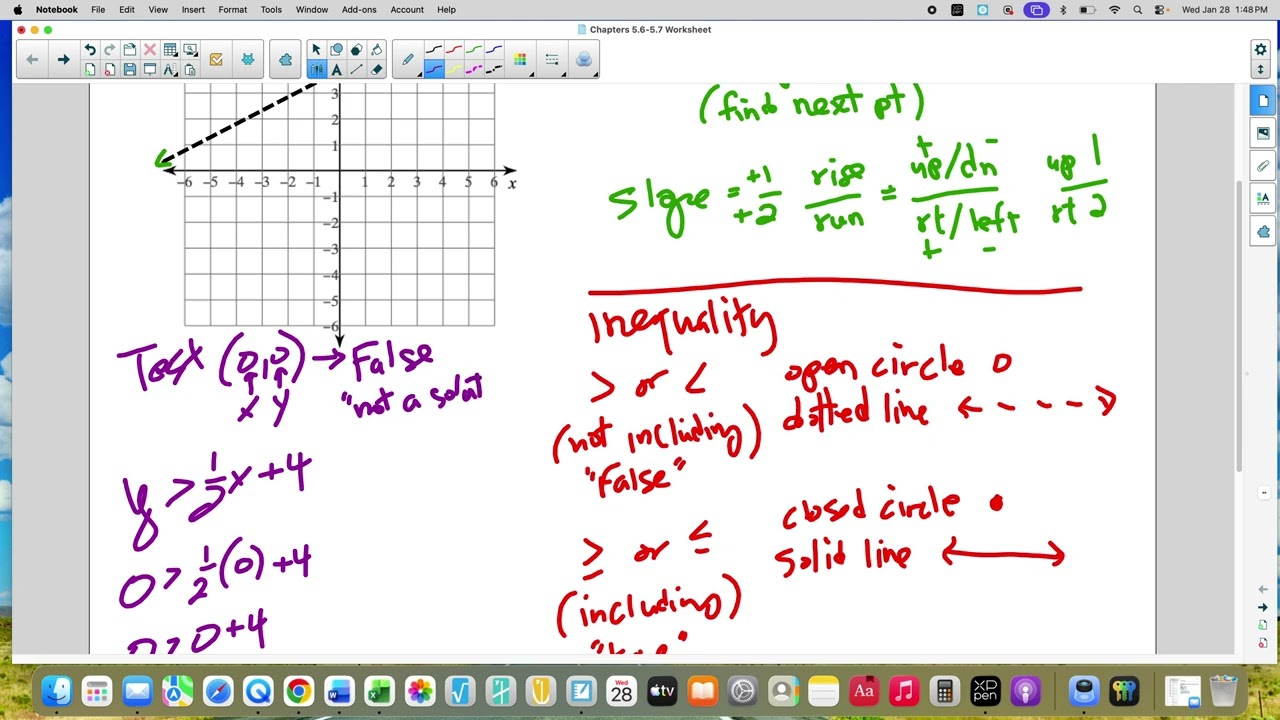Delete selection with the red X
The height and width of the screenshot is (720, 1280).
[x=150, y=49]
